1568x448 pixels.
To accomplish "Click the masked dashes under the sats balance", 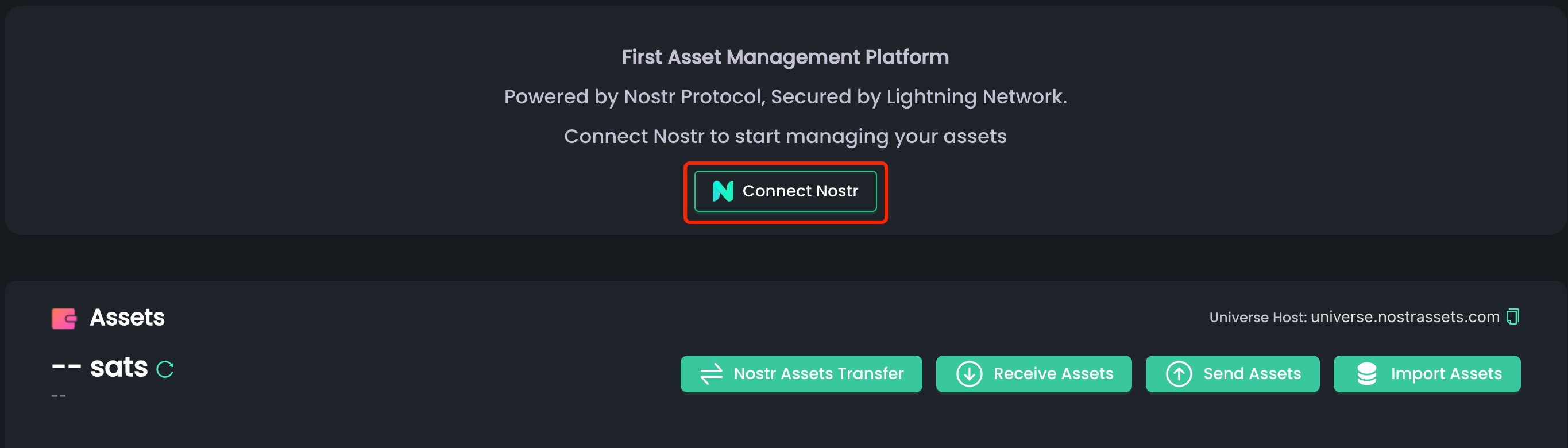I will (59, 395).
